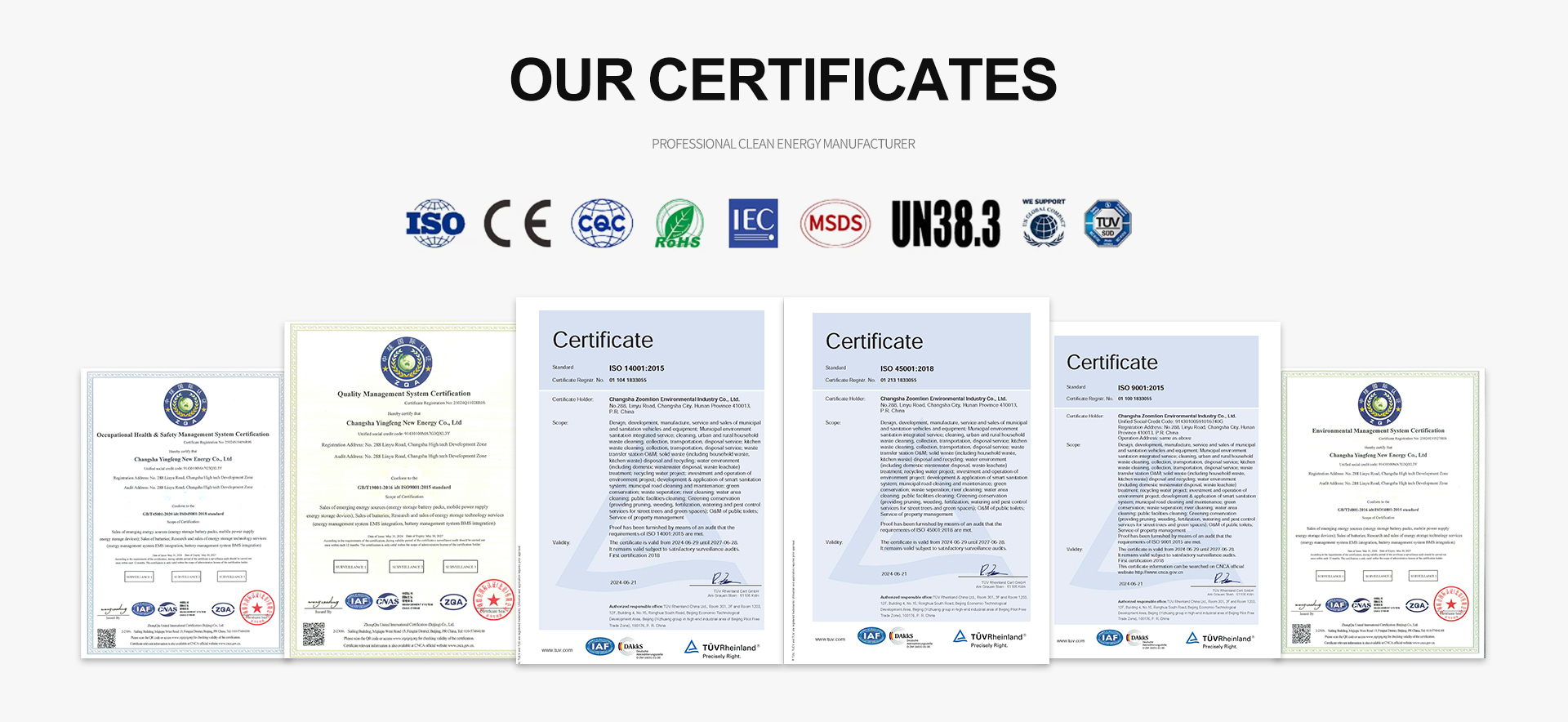Click red star seal on Environmental Management certificate
Viewport: 1568px width, 722px height.
[x=1450, y=604]
